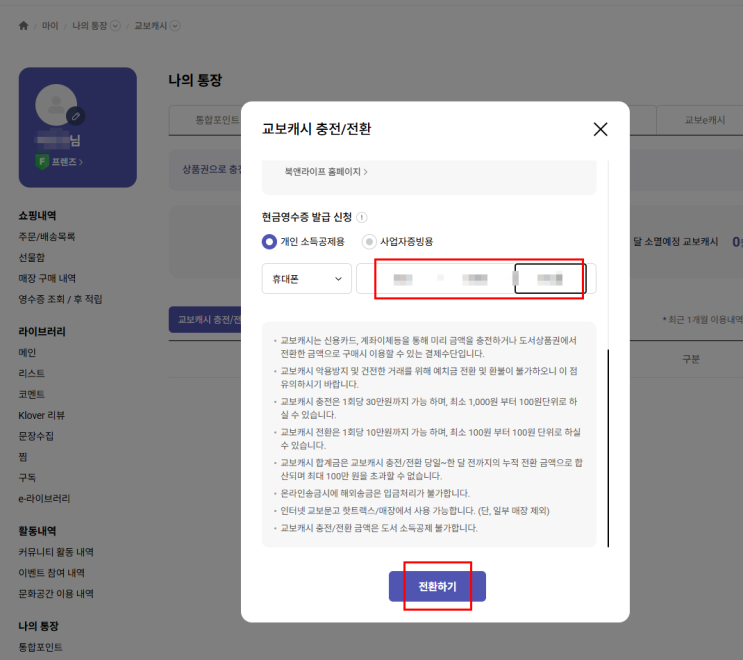Click 구분 column header
Screen dimensions: 743x660
coord(690,359)
